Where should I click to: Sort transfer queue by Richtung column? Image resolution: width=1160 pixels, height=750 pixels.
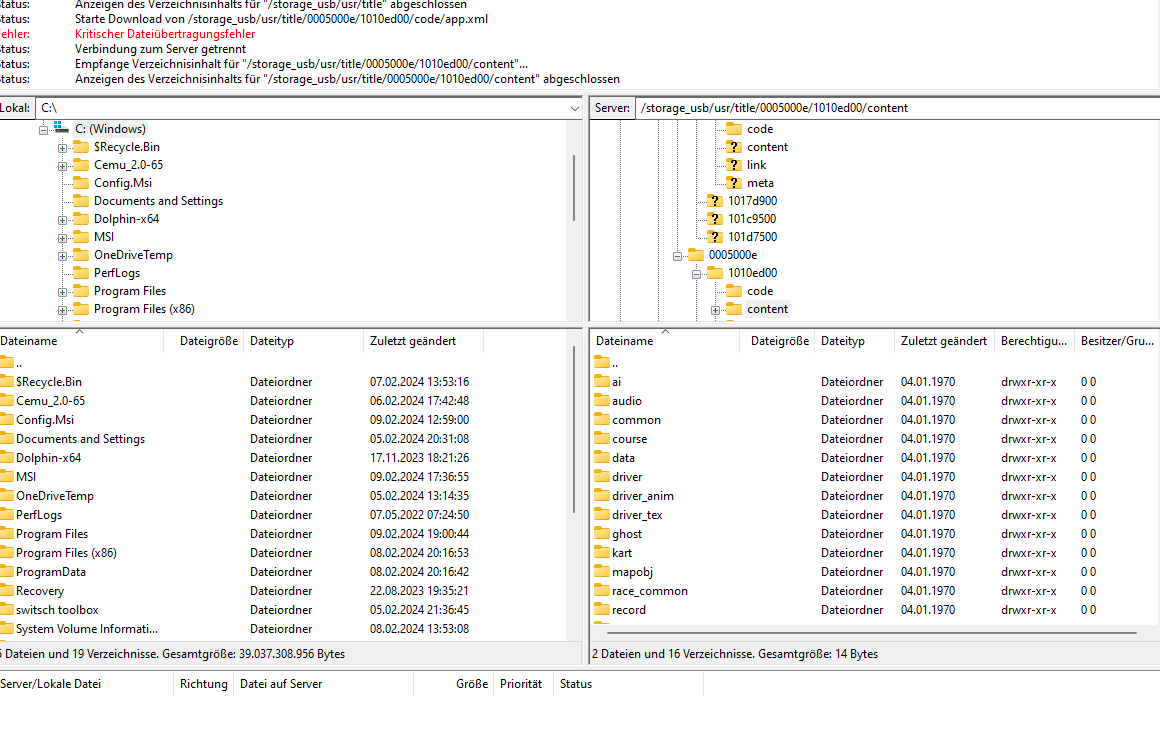coord(203,684)
